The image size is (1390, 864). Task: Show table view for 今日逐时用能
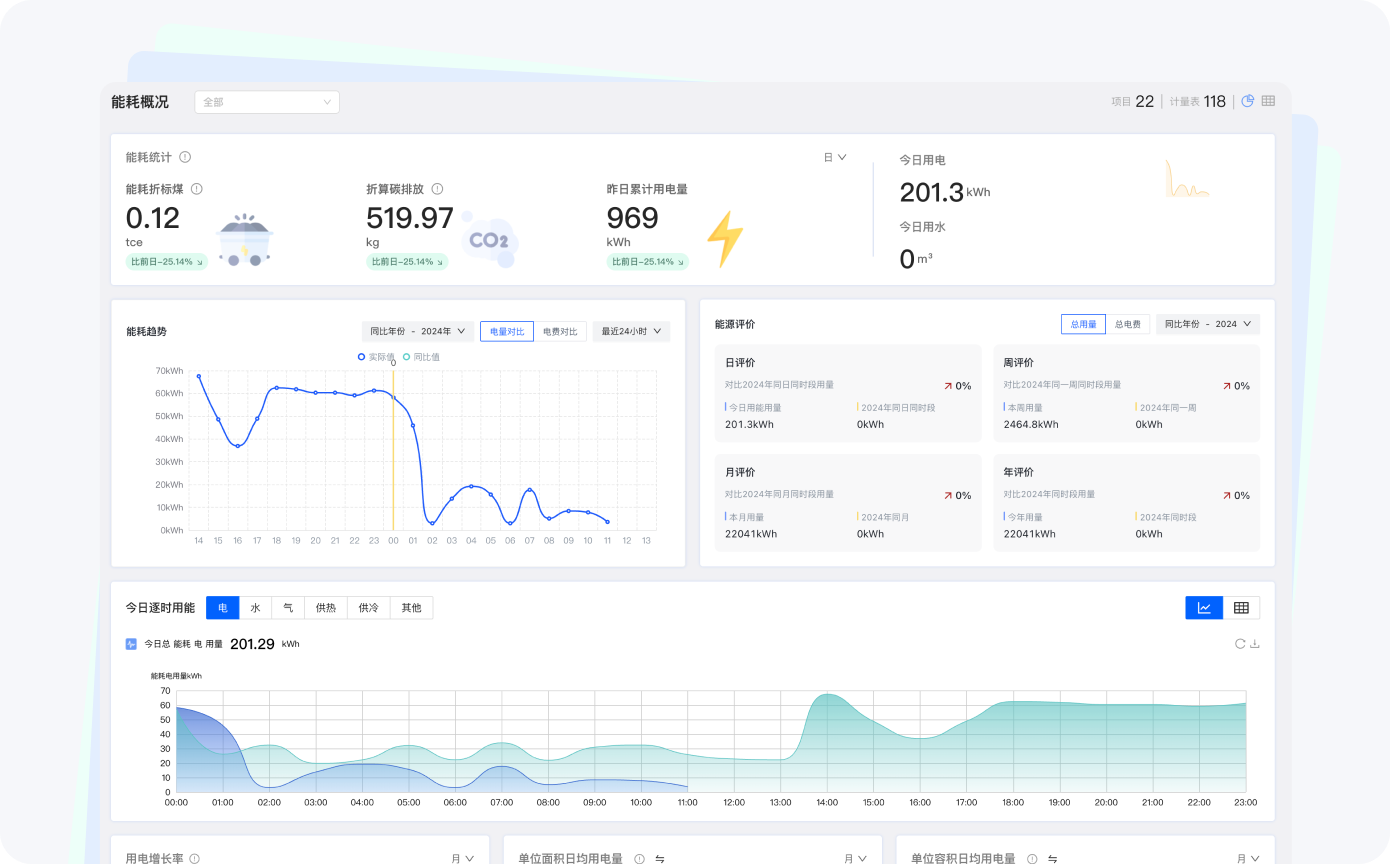pyautogui.click(x=1241, y=608)
